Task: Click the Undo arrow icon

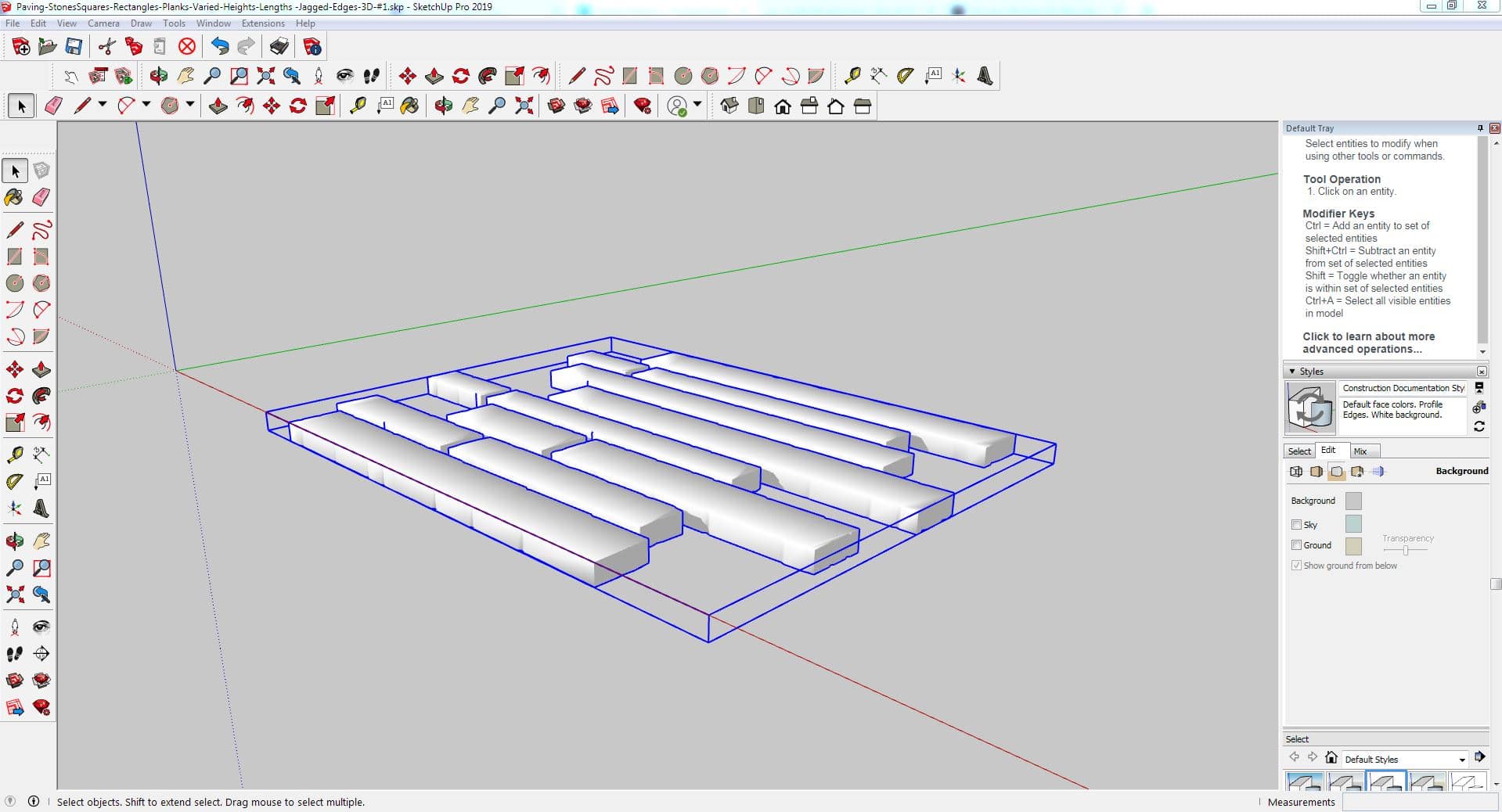Action: (220, 47)
